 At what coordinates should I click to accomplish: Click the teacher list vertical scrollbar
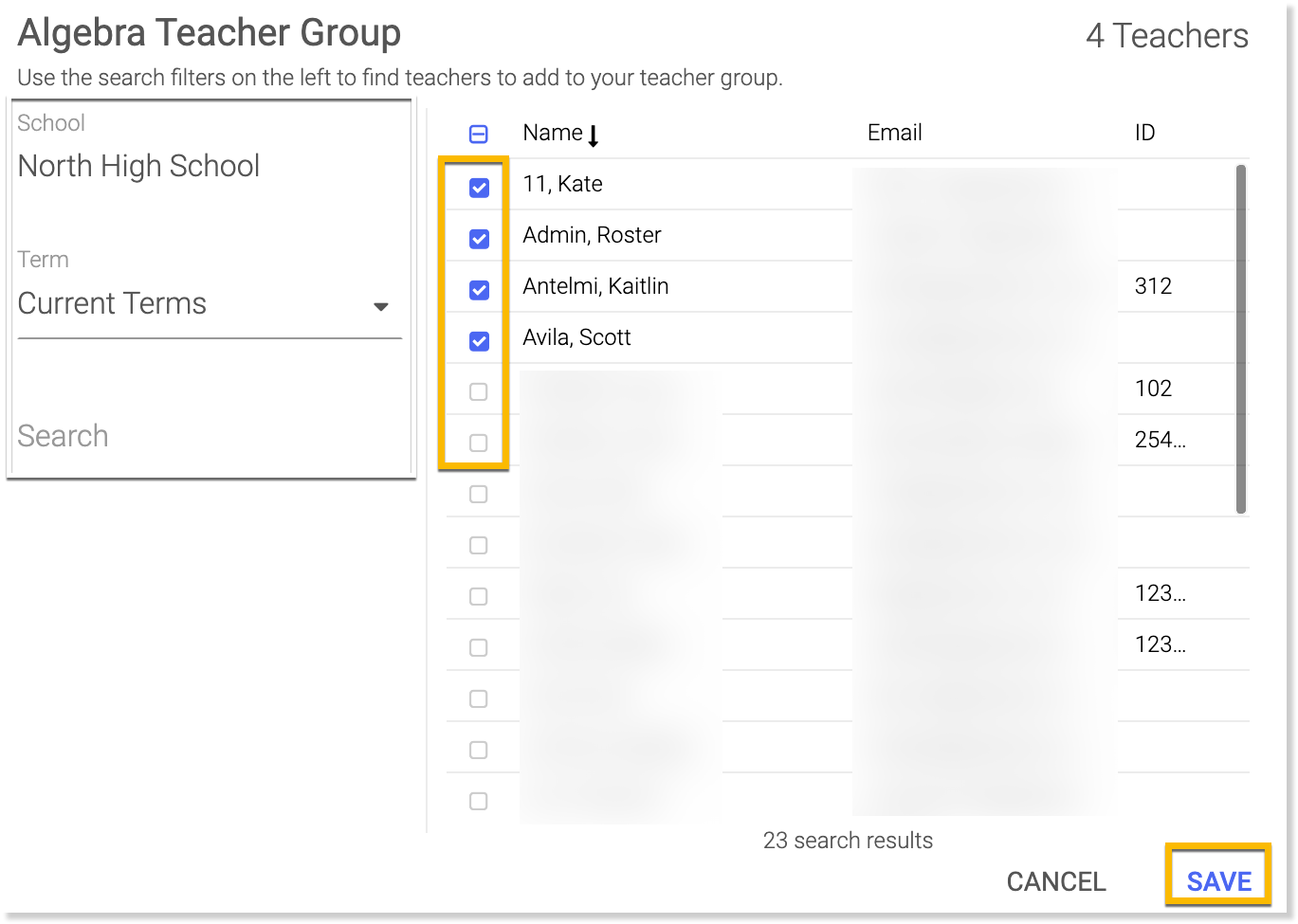(x=1241, y=338)
